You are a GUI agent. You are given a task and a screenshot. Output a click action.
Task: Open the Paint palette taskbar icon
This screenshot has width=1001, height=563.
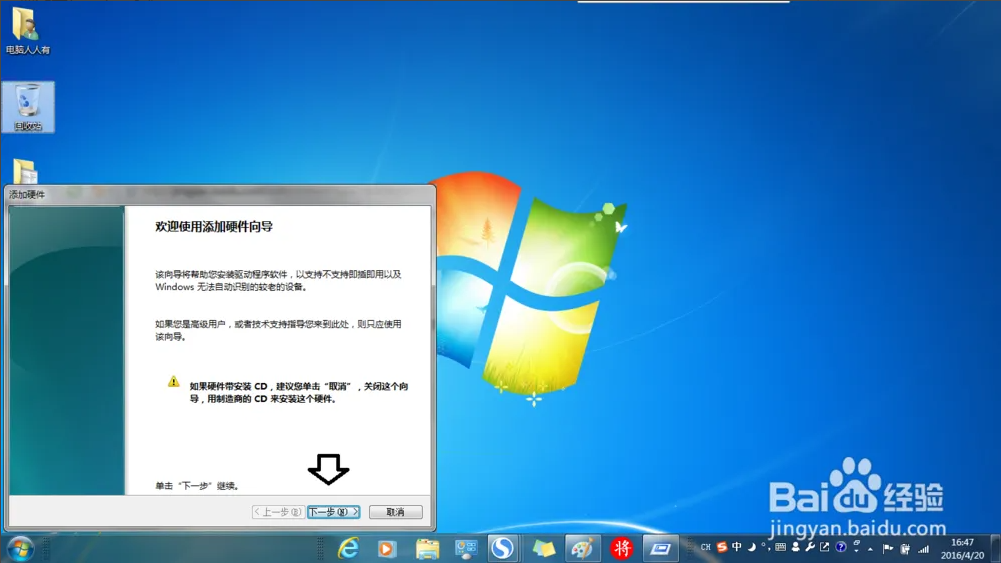pos(582,548)
